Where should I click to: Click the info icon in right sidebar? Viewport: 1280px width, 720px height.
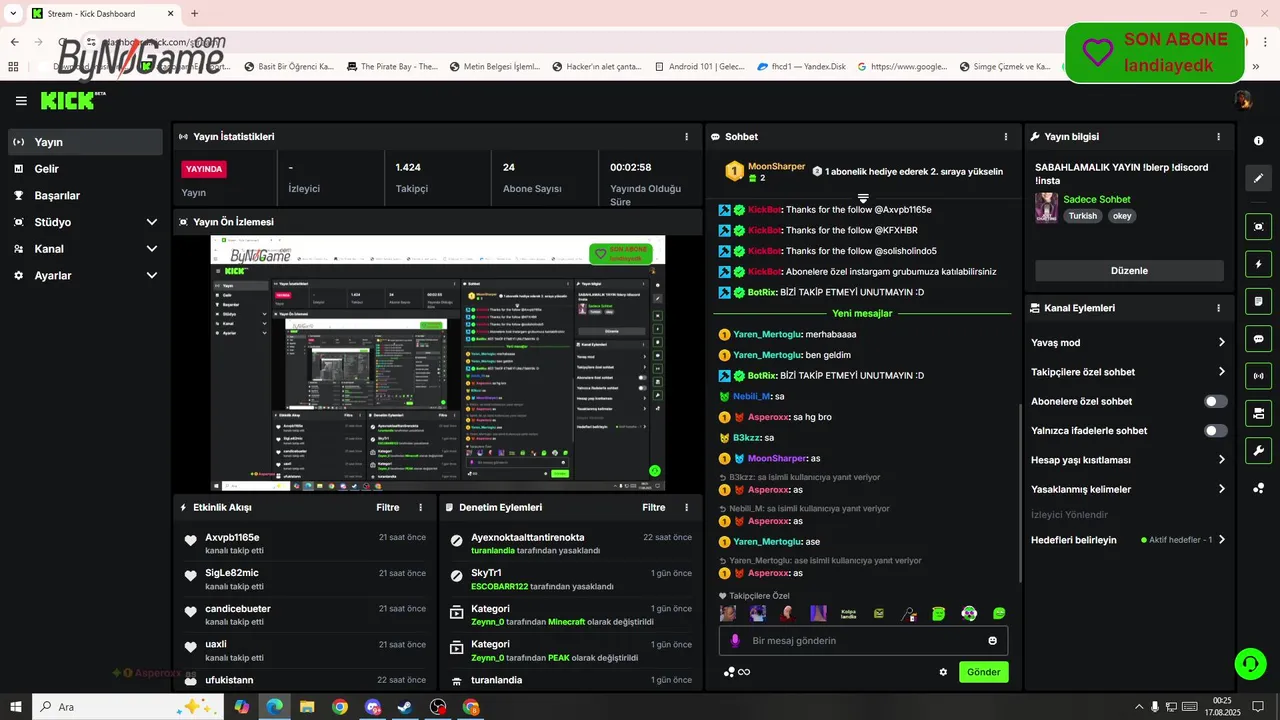[1259, 141]
